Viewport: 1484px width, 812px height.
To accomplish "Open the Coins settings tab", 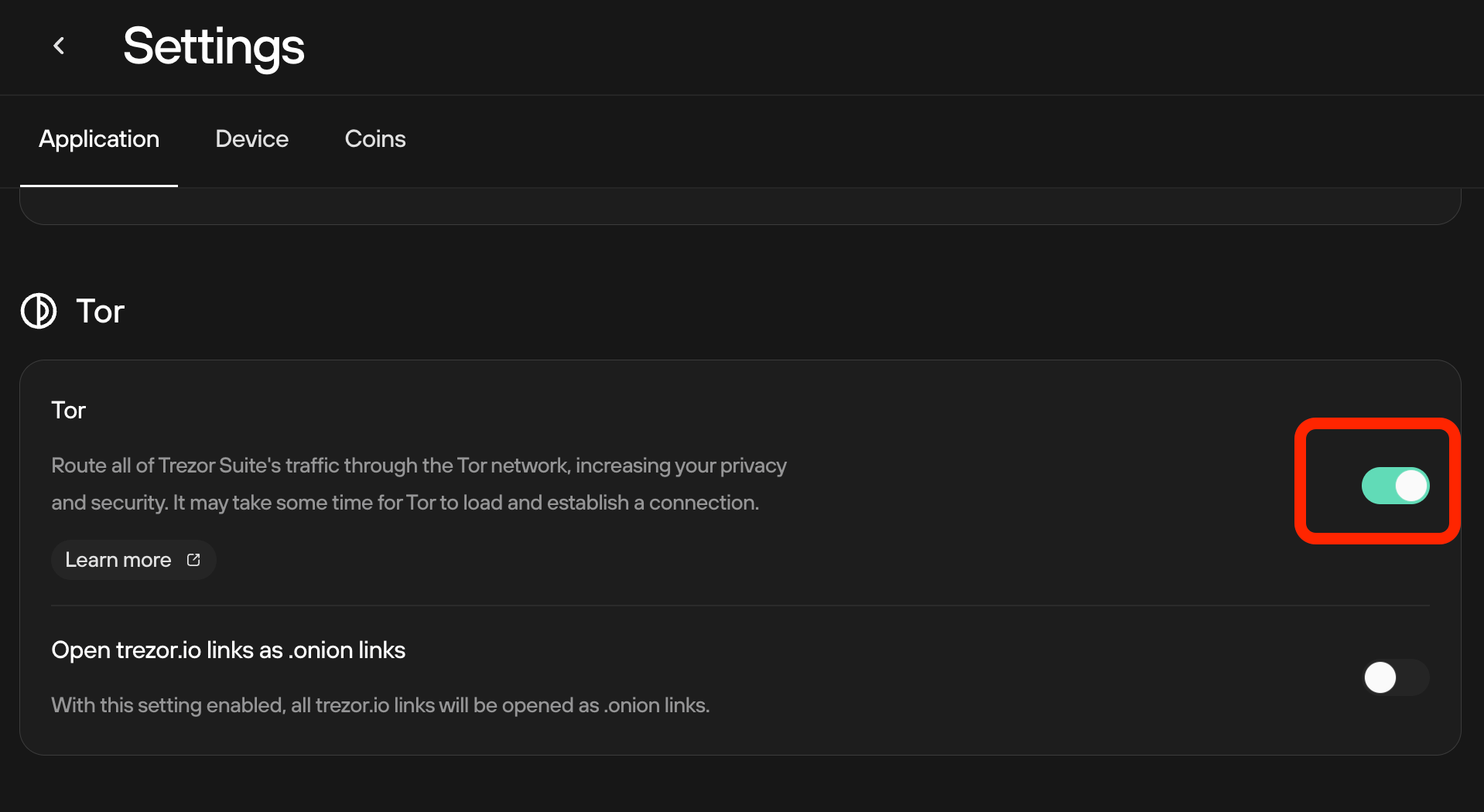I will coord(374,140).
